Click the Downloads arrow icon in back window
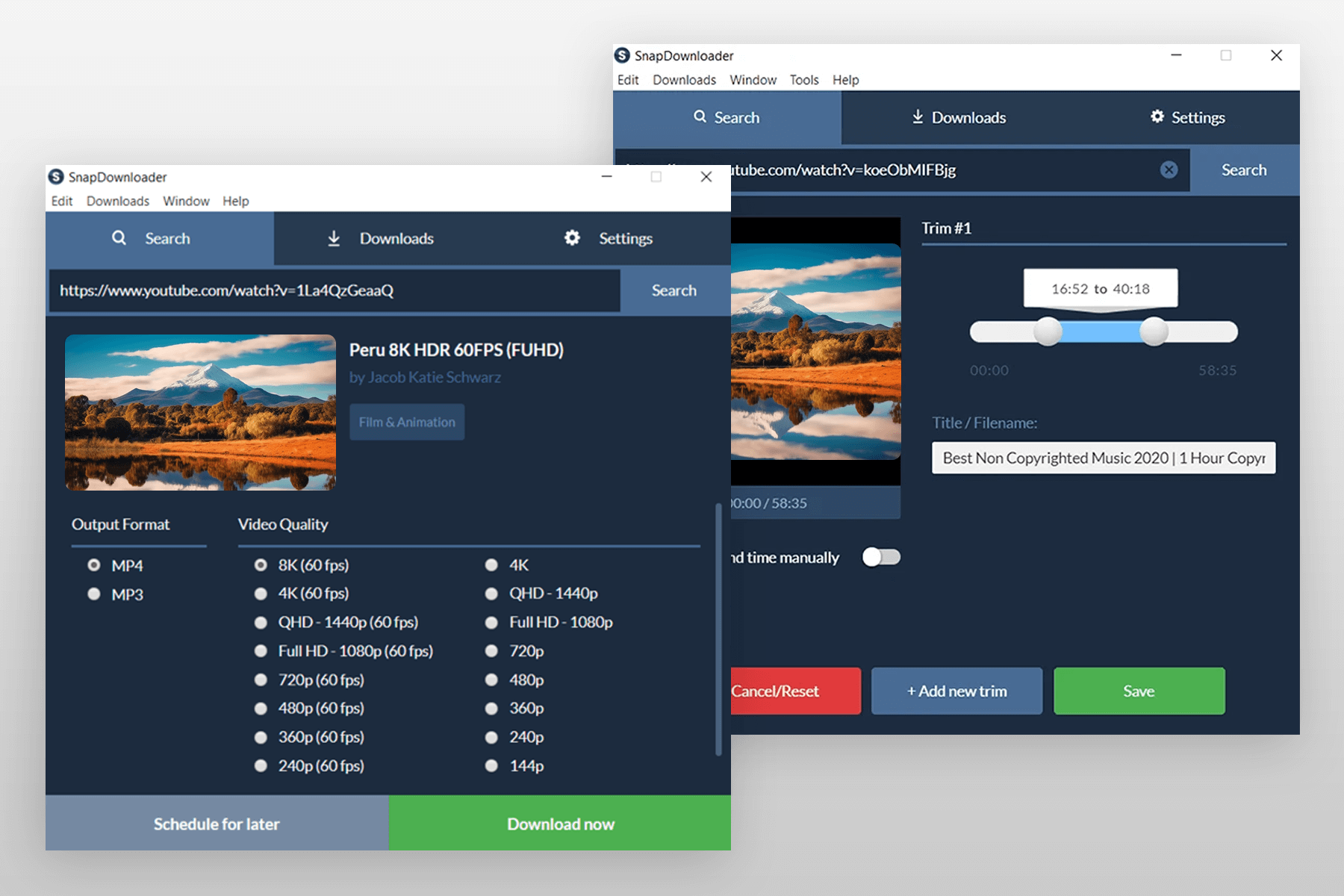1344x896 pixels. click(917, 117)
